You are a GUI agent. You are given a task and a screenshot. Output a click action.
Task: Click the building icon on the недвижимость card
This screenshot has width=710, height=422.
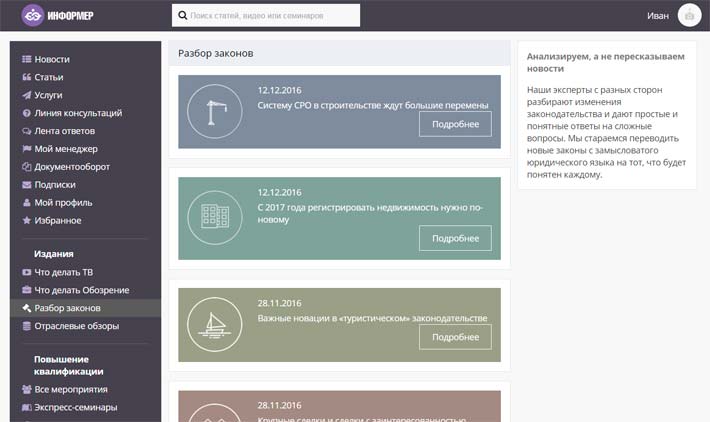pos(215,218)
